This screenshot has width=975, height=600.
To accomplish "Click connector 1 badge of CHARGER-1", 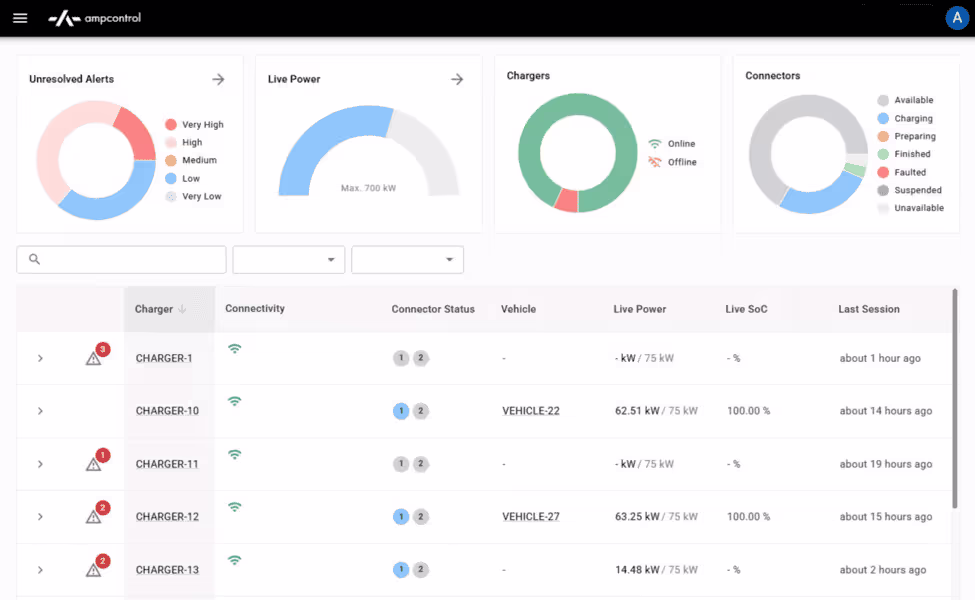I will coord(401,358).
